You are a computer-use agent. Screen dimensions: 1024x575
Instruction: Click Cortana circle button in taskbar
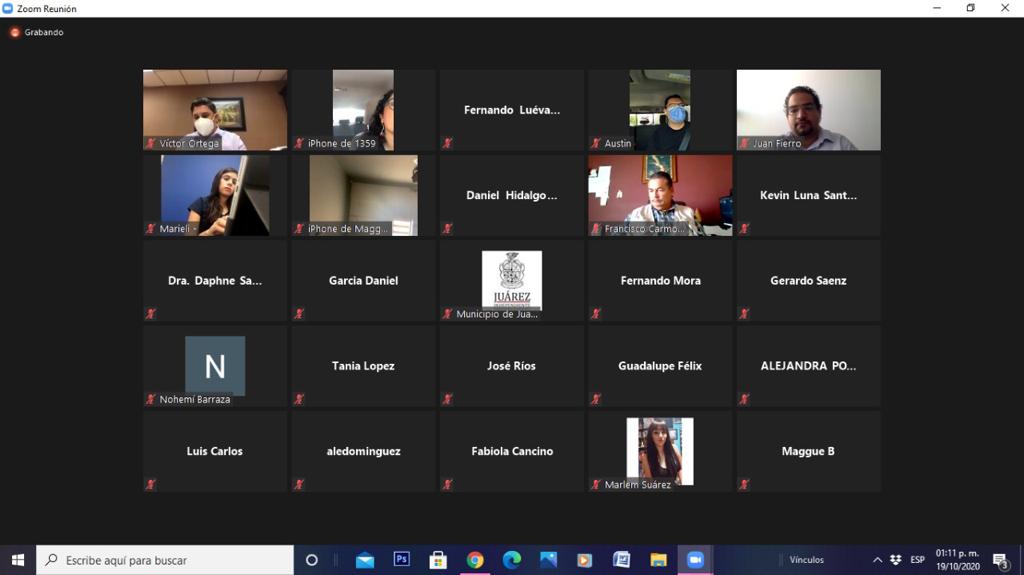311,560
